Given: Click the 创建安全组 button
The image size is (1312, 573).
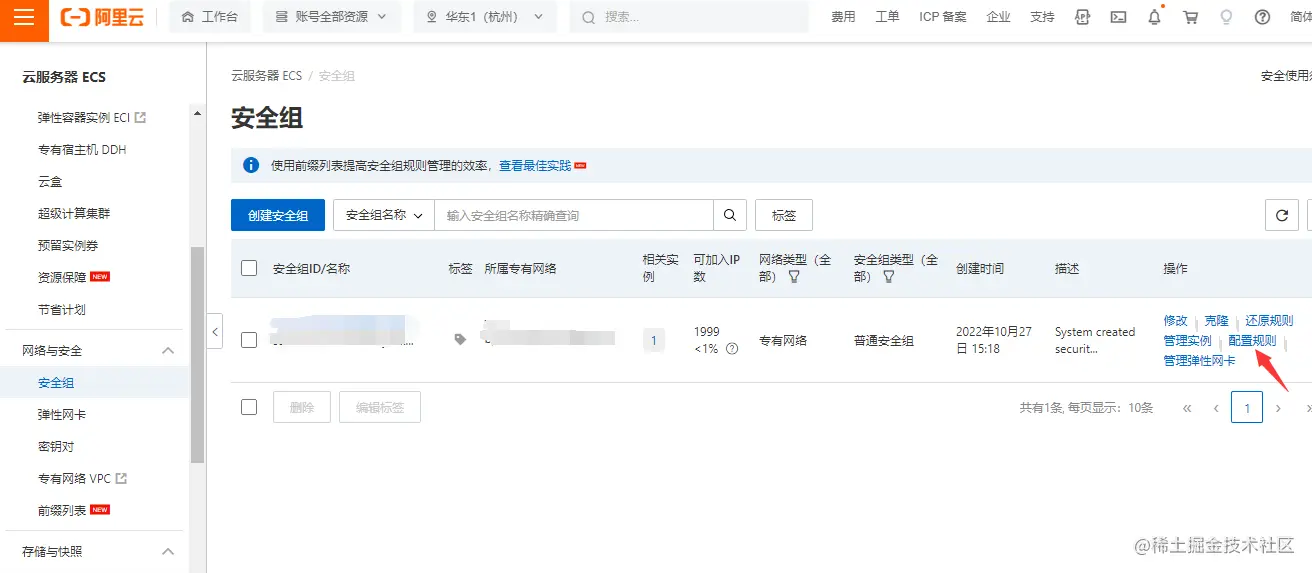Looking at the screenshot, I should (278, 215).
